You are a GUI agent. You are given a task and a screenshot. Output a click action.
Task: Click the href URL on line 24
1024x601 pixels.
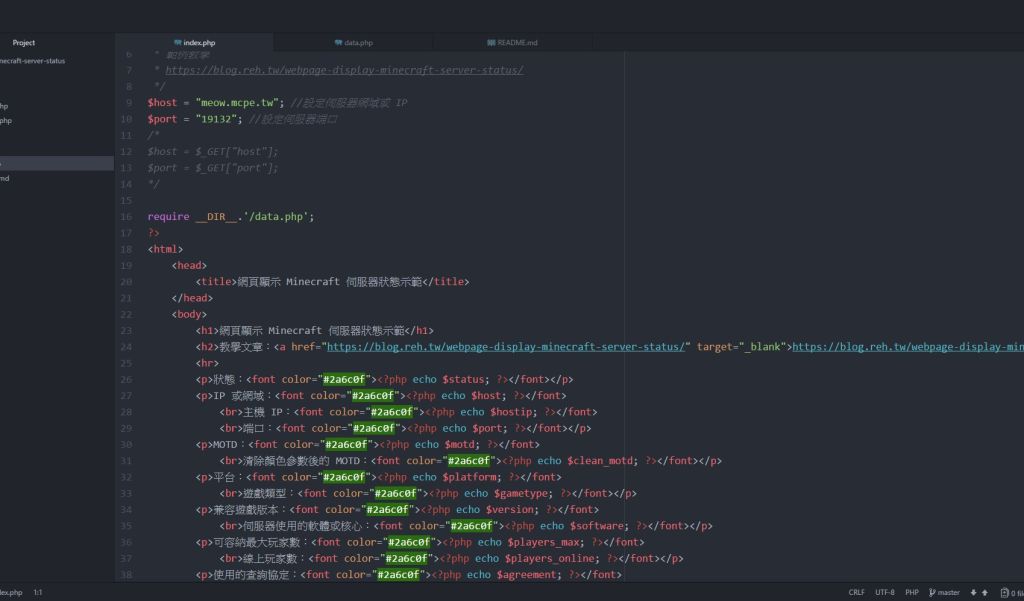click(x=506, y=347)
